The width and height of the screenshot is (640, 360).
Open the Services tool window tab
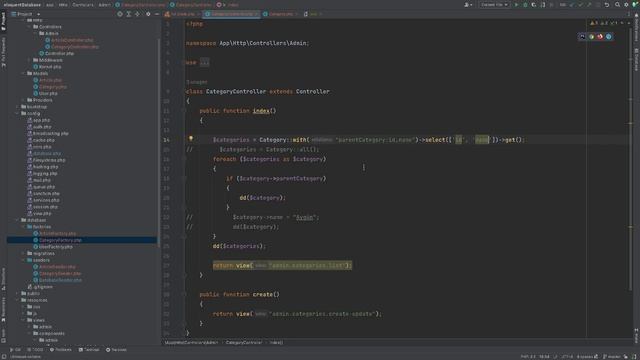pos(116,350)
